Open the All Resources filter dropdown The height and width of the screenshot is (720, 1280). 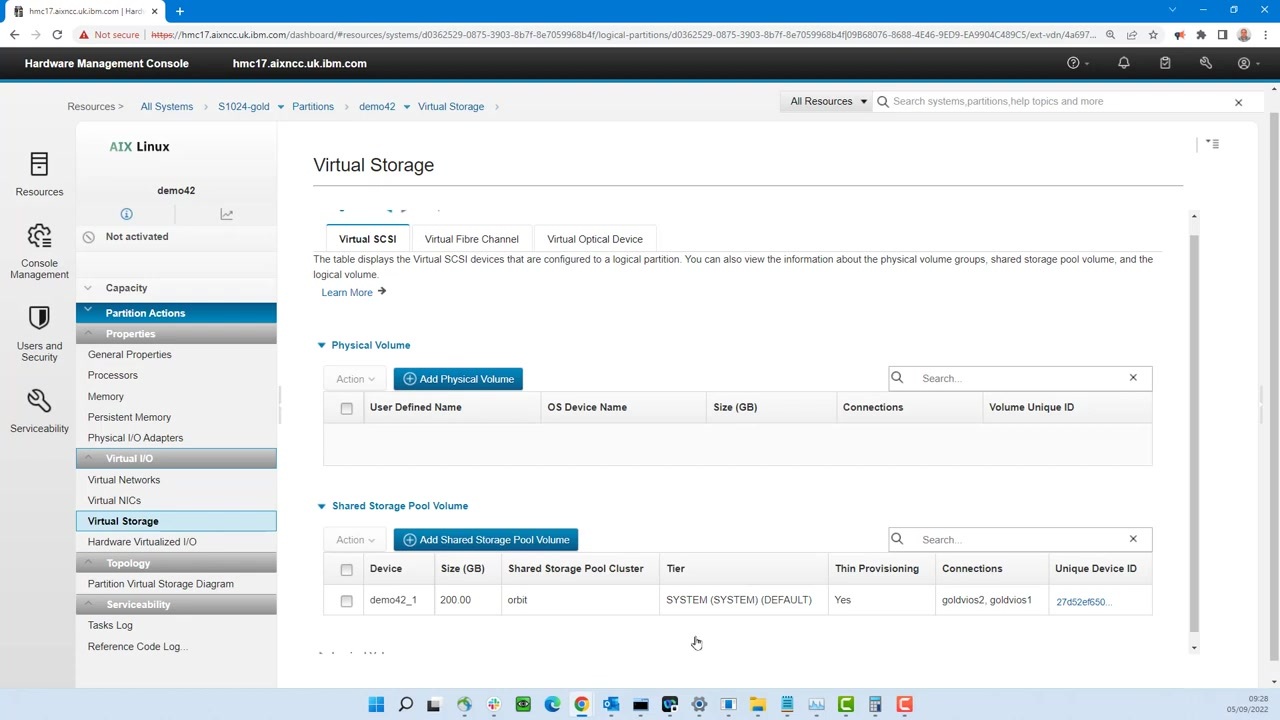click(x=828, y=101)
